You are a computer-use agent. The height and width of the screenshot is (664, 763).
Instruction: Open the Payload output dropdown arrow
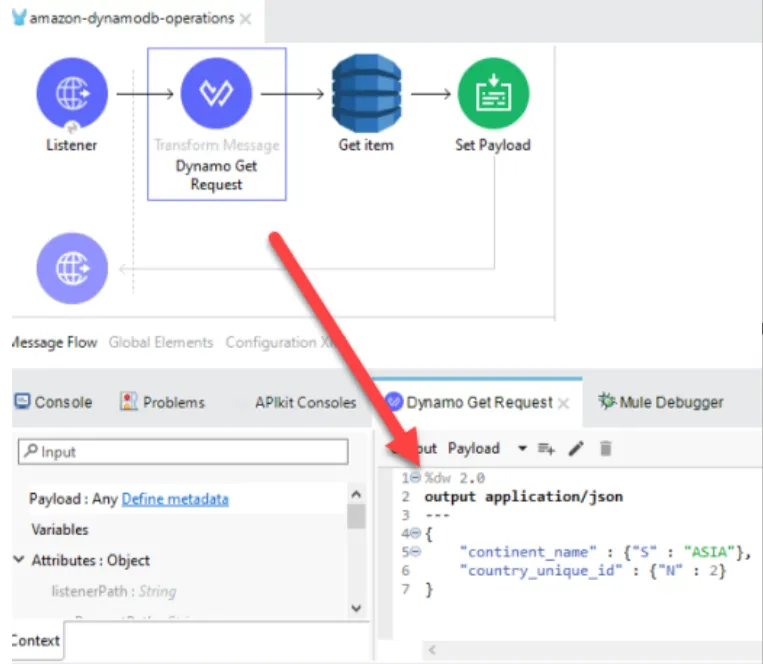[x=522, y=448]
